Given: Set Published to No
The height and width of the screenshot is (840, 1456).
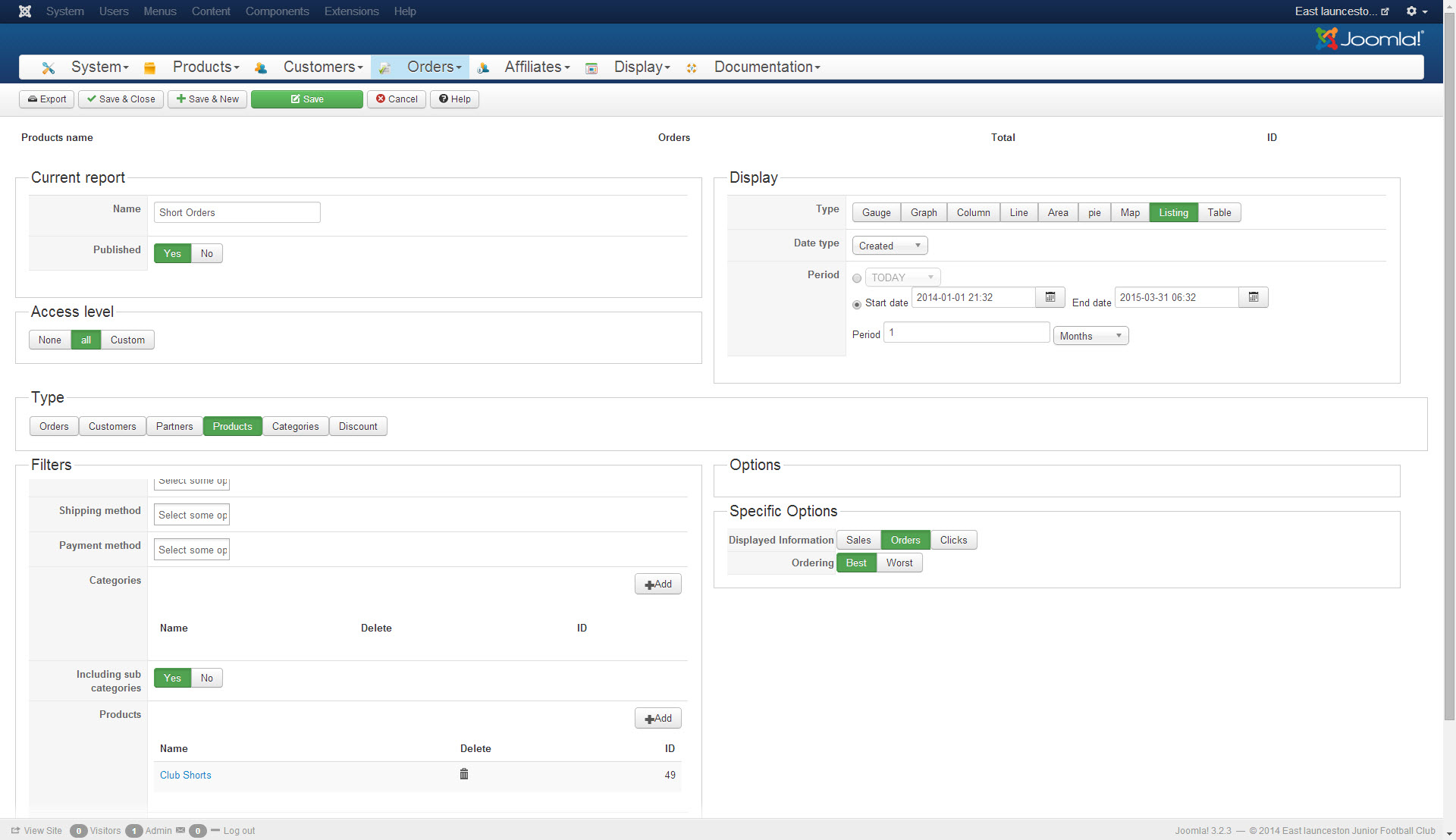Looking at the screenshot, I should [x=207, y=253].
